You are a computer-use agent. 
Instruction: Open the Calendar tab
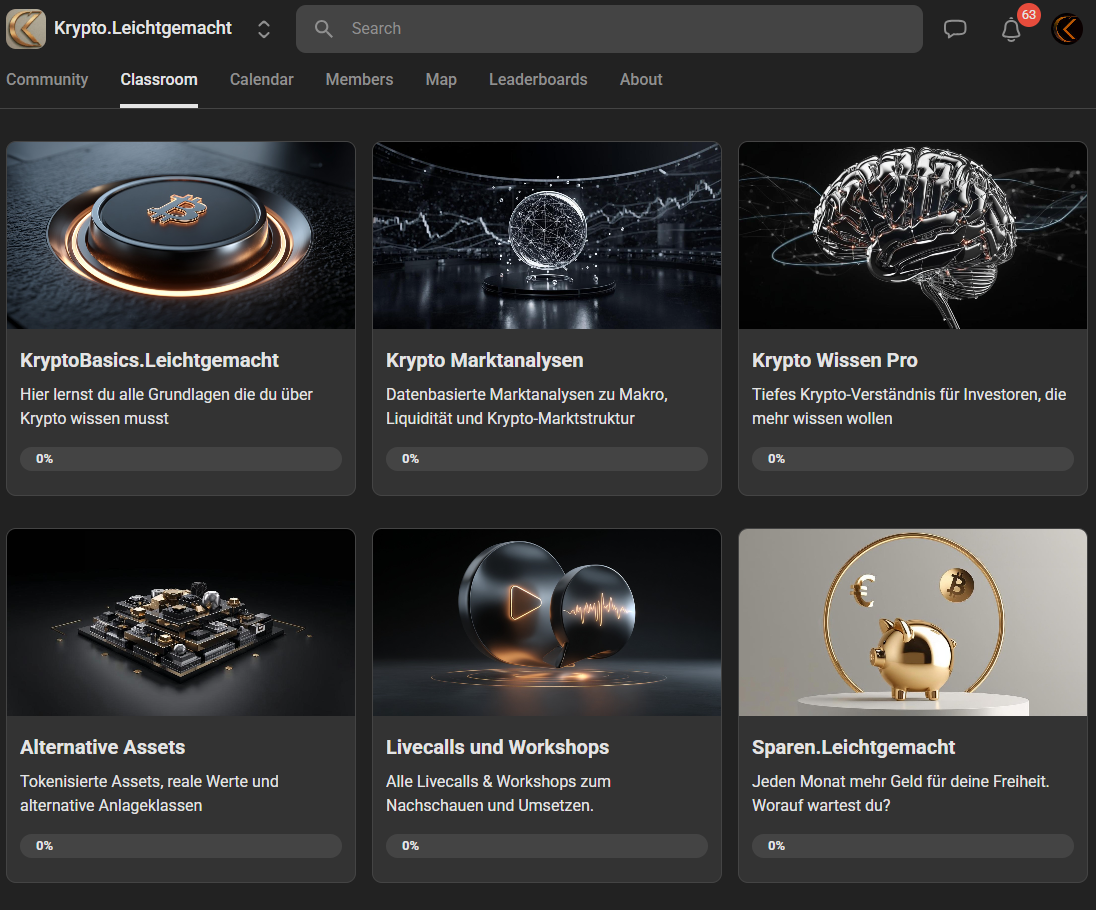(261, 80)
